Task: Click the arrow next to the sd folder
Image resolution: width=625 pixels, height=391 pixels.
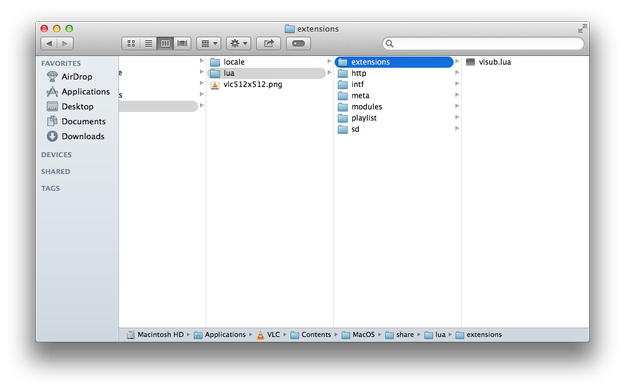Action: point(457,128)
